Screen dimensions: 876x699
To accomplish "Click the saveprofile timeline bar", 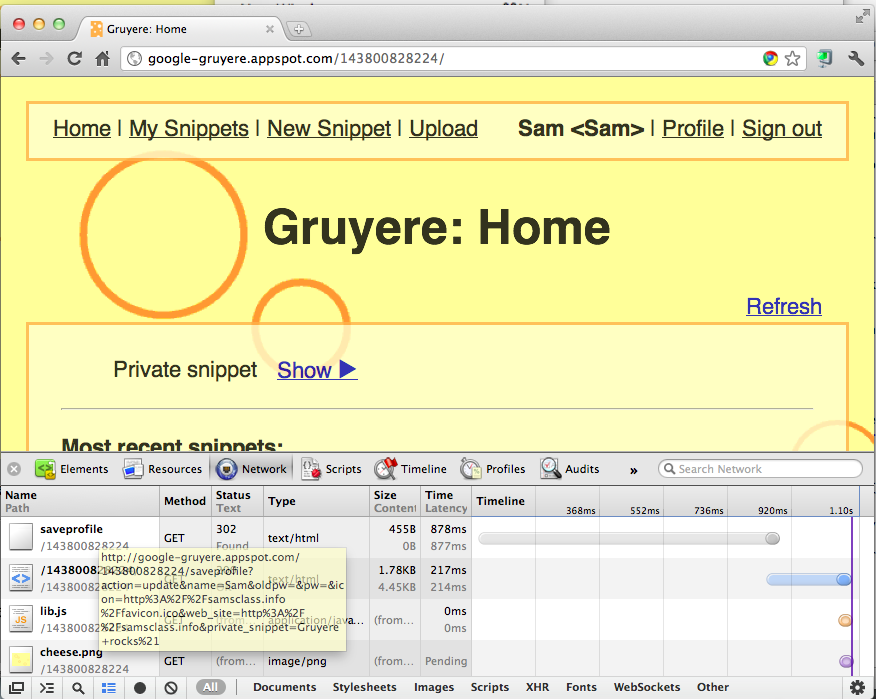I will 629,538.
